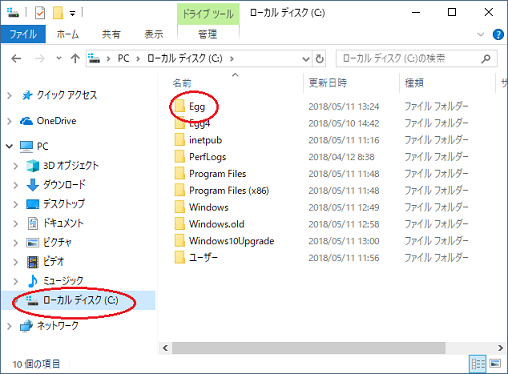The width and height of the screenshot is (508, 374).
Task: Select the Windows folder name
Action: coord(209,207)
